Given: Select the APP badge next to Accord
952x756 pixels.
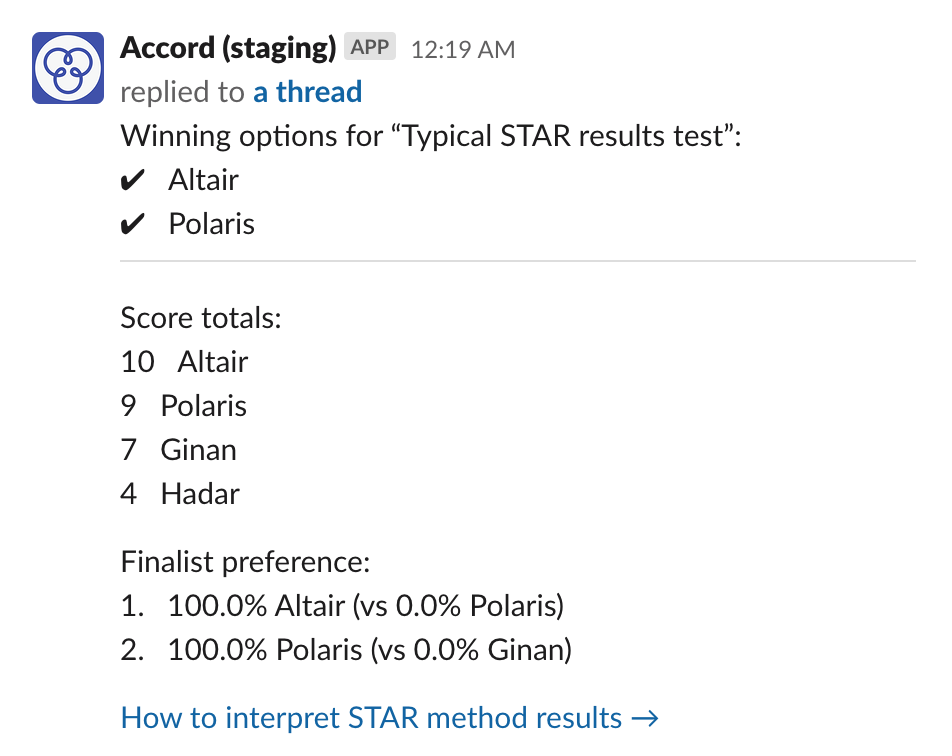Looking at the screenshot, I should click(x=368, y=46).
